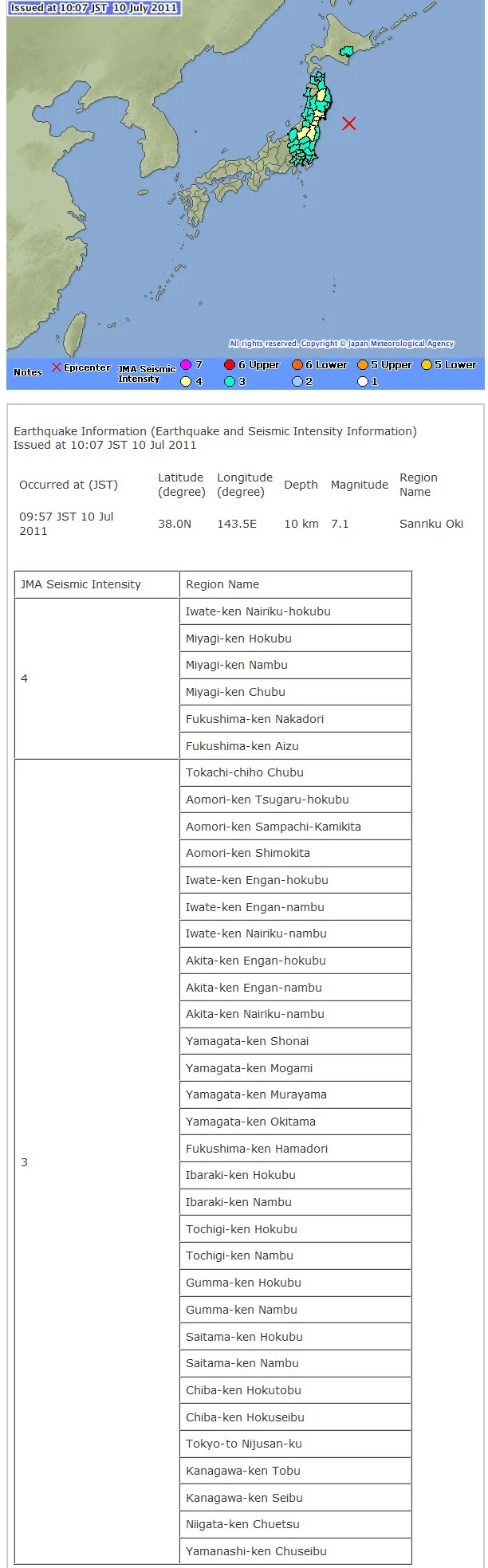Click the Iwate-ken Nairiku-hokubu table row
This screenshot has height=1568, width=488.
295,611
